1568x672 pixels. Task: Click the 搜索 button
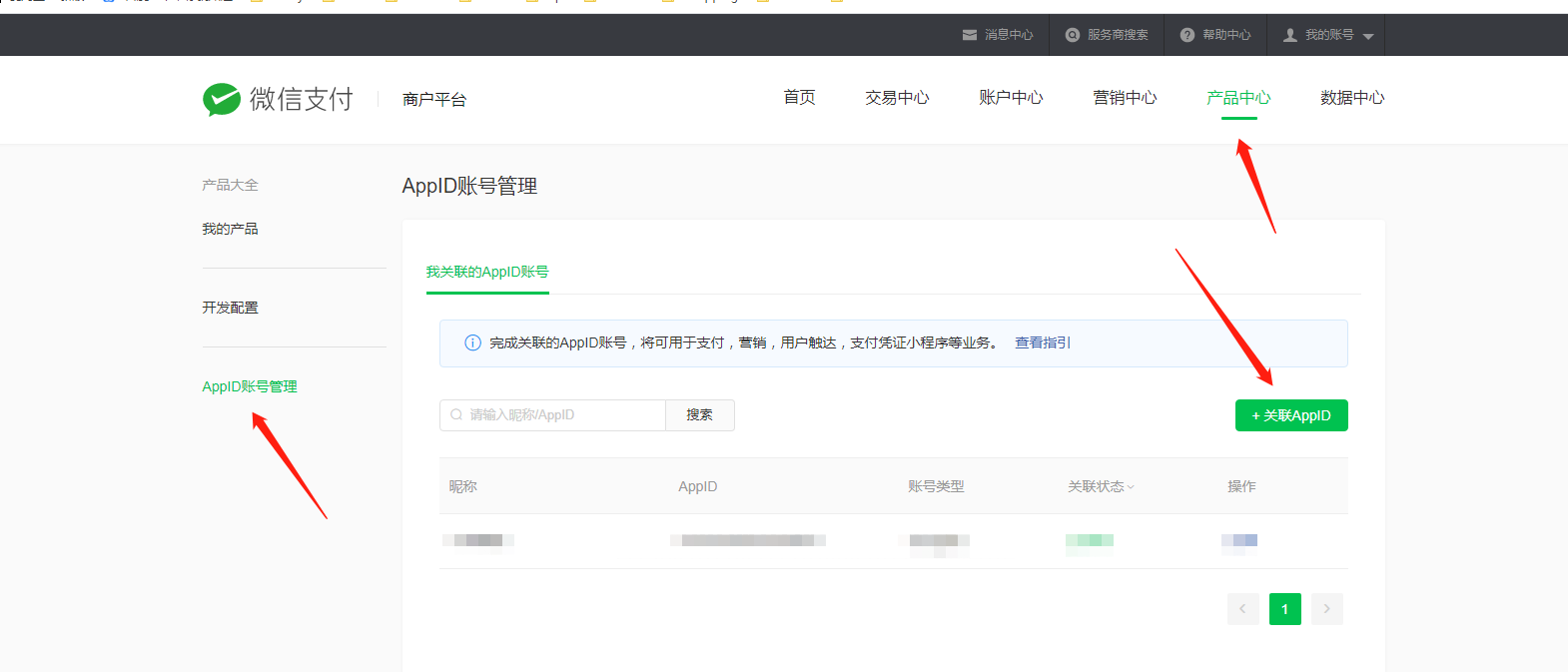tap(700, 415)
